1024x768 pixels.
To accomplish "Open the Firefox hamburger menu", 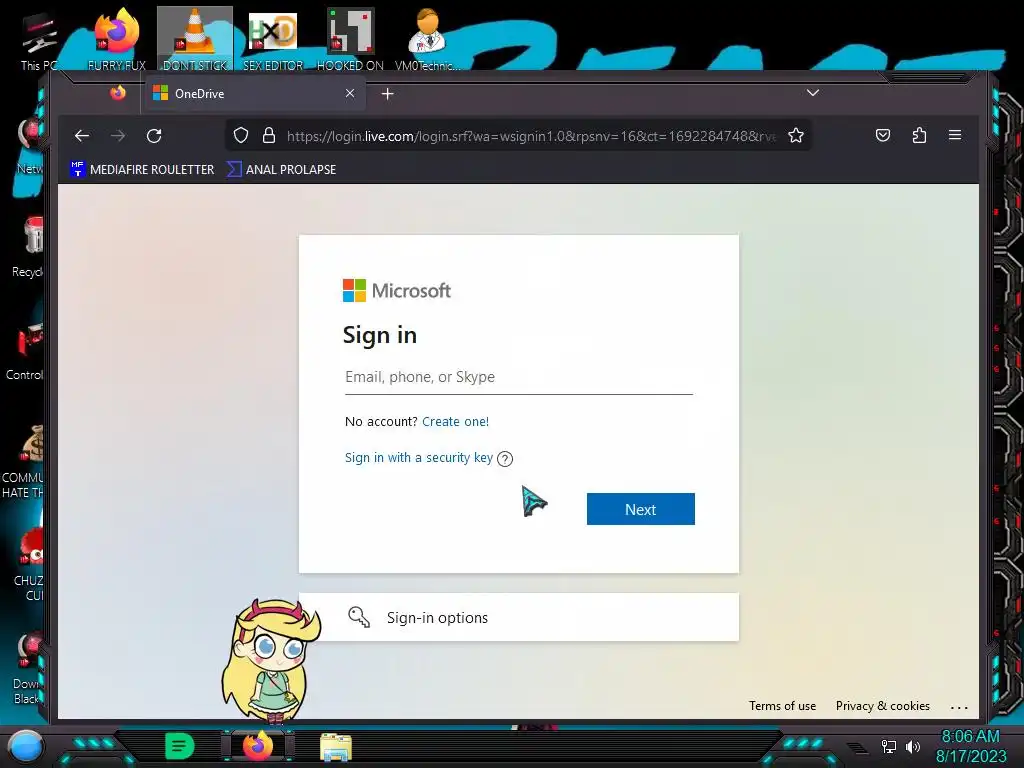I will (x=955, y=135).
